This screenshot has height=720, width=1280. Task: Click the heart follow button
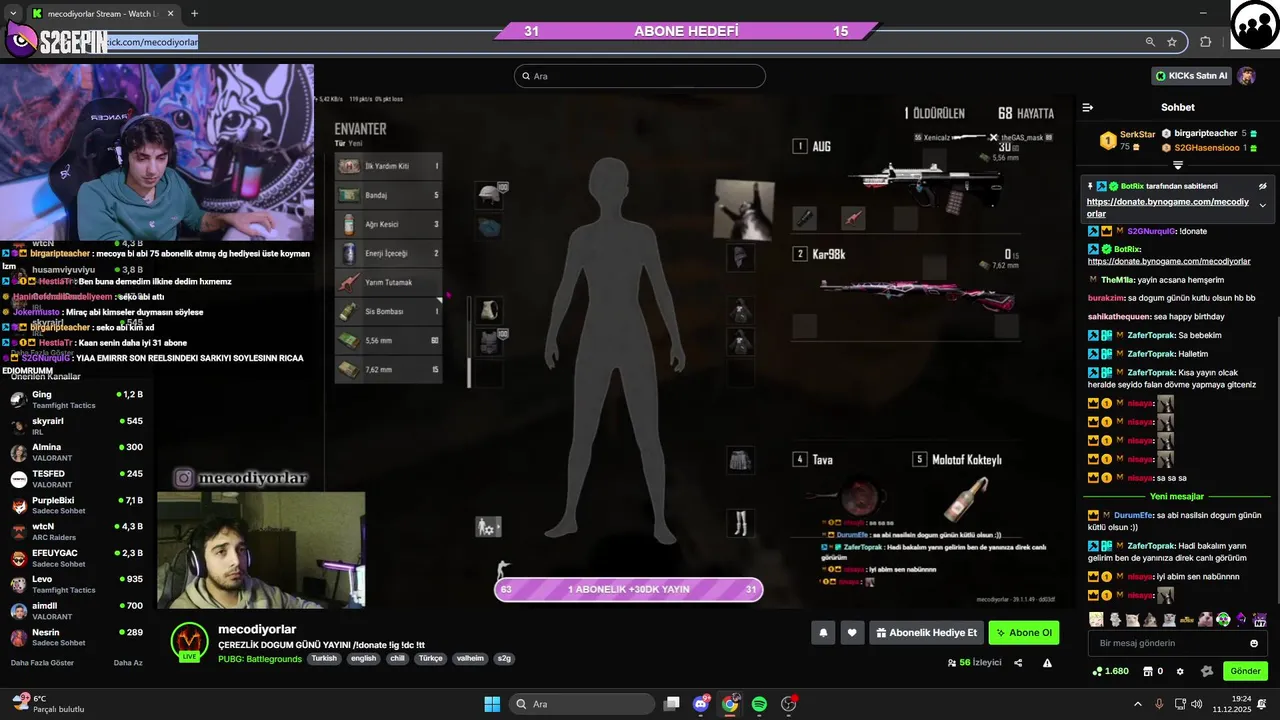coord(852,632)
